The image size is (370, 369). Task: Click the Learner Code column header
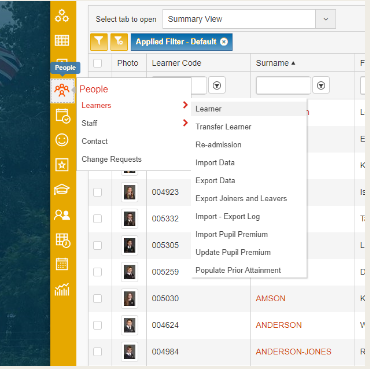(x=176, y=63)
